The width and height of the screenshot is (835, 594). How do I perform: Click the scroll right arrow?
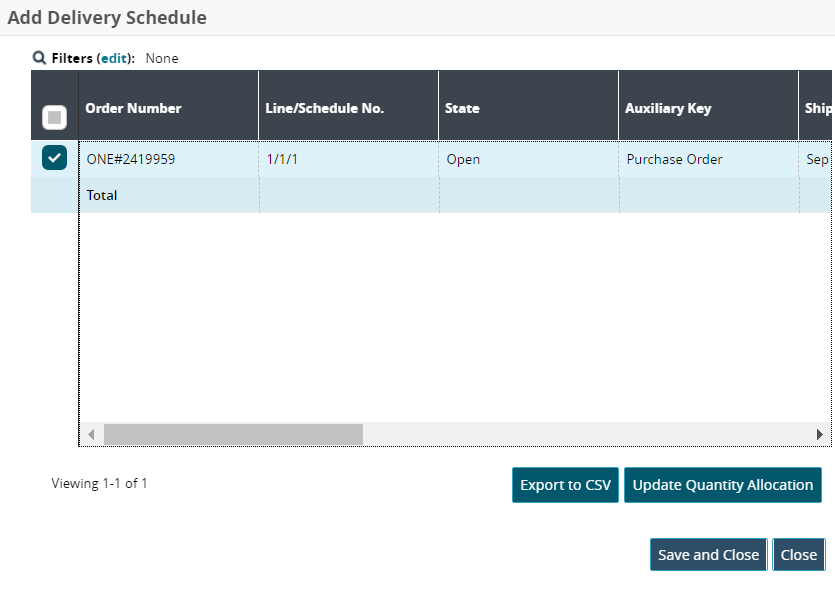[820, 434]
